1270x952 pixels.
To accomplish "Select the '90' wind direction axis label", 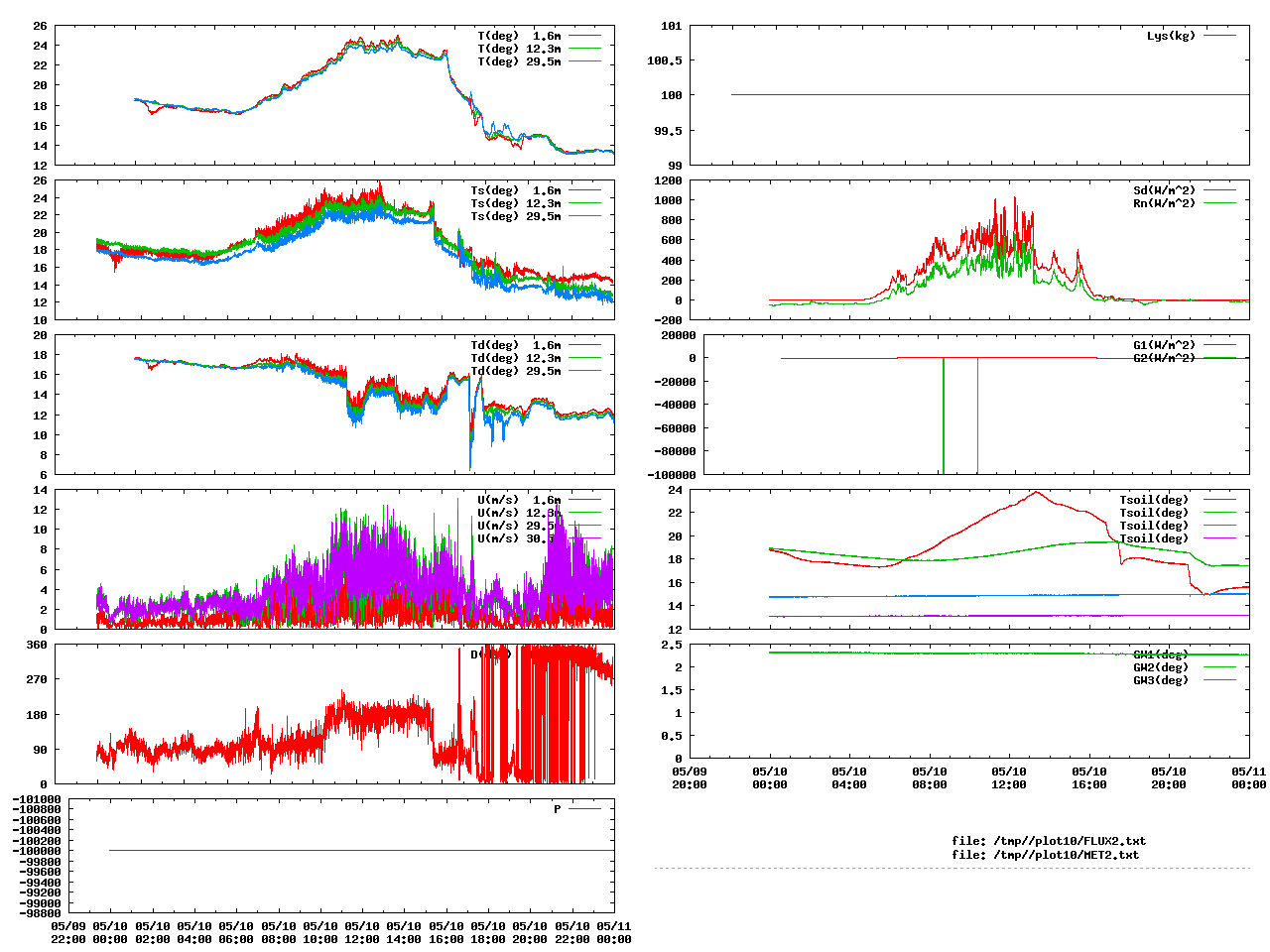I will pos(40,750).
